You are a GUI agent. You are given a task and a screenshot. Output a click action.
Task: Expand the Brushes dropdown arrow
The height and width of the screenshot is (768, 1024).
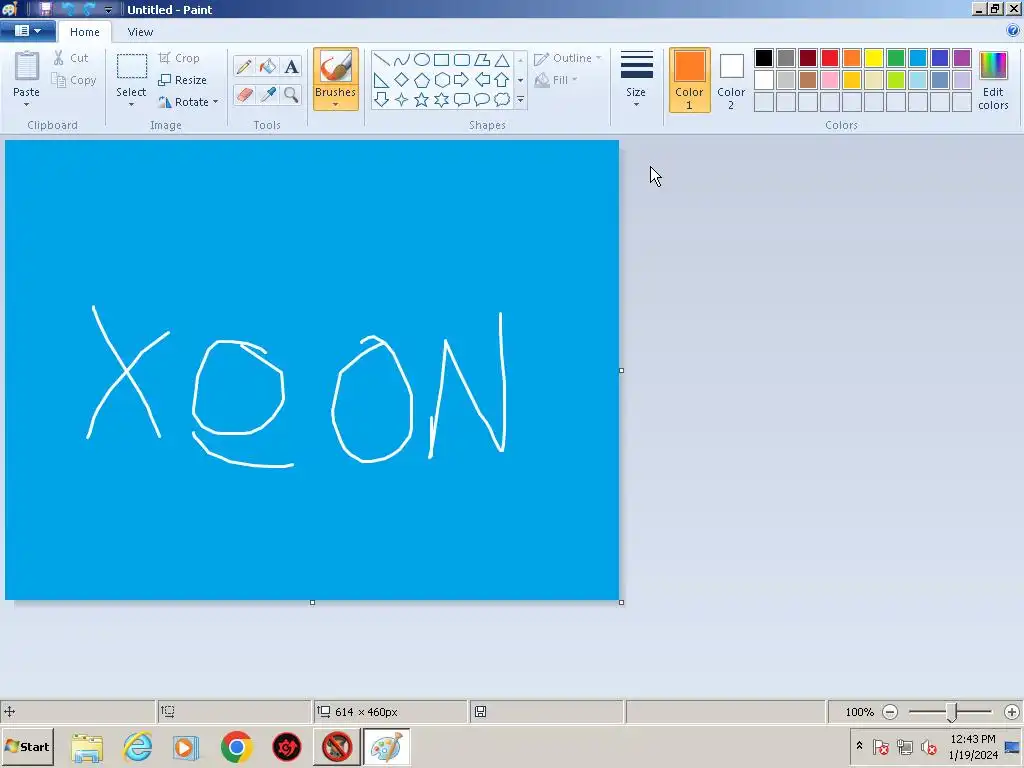pos(336,104)
